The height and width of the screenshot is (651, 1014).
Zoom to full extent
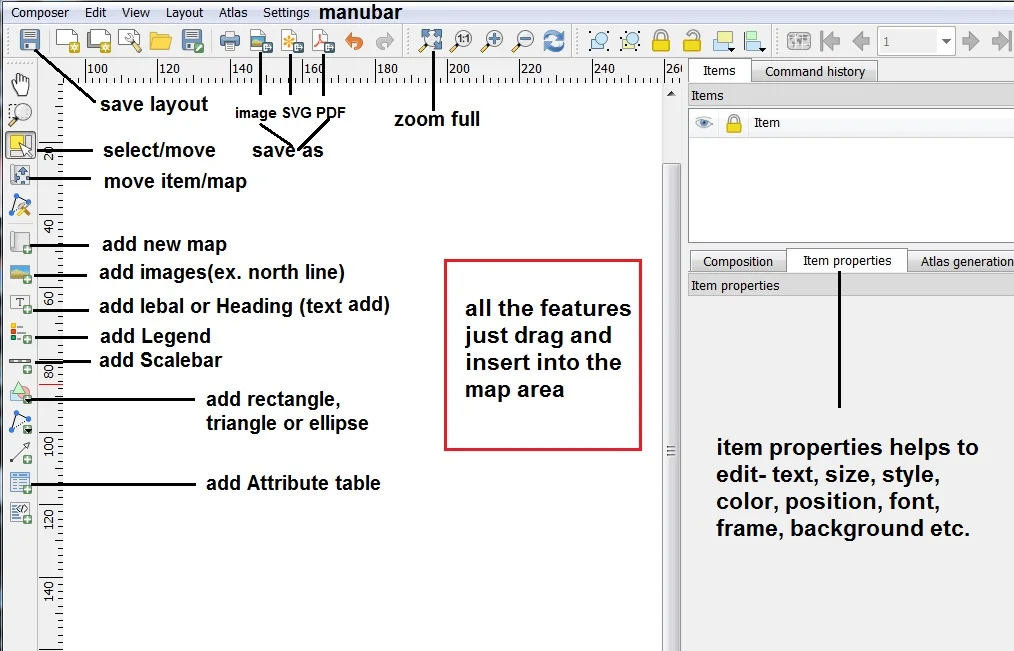pyautogui.click(x=430, y=41)
